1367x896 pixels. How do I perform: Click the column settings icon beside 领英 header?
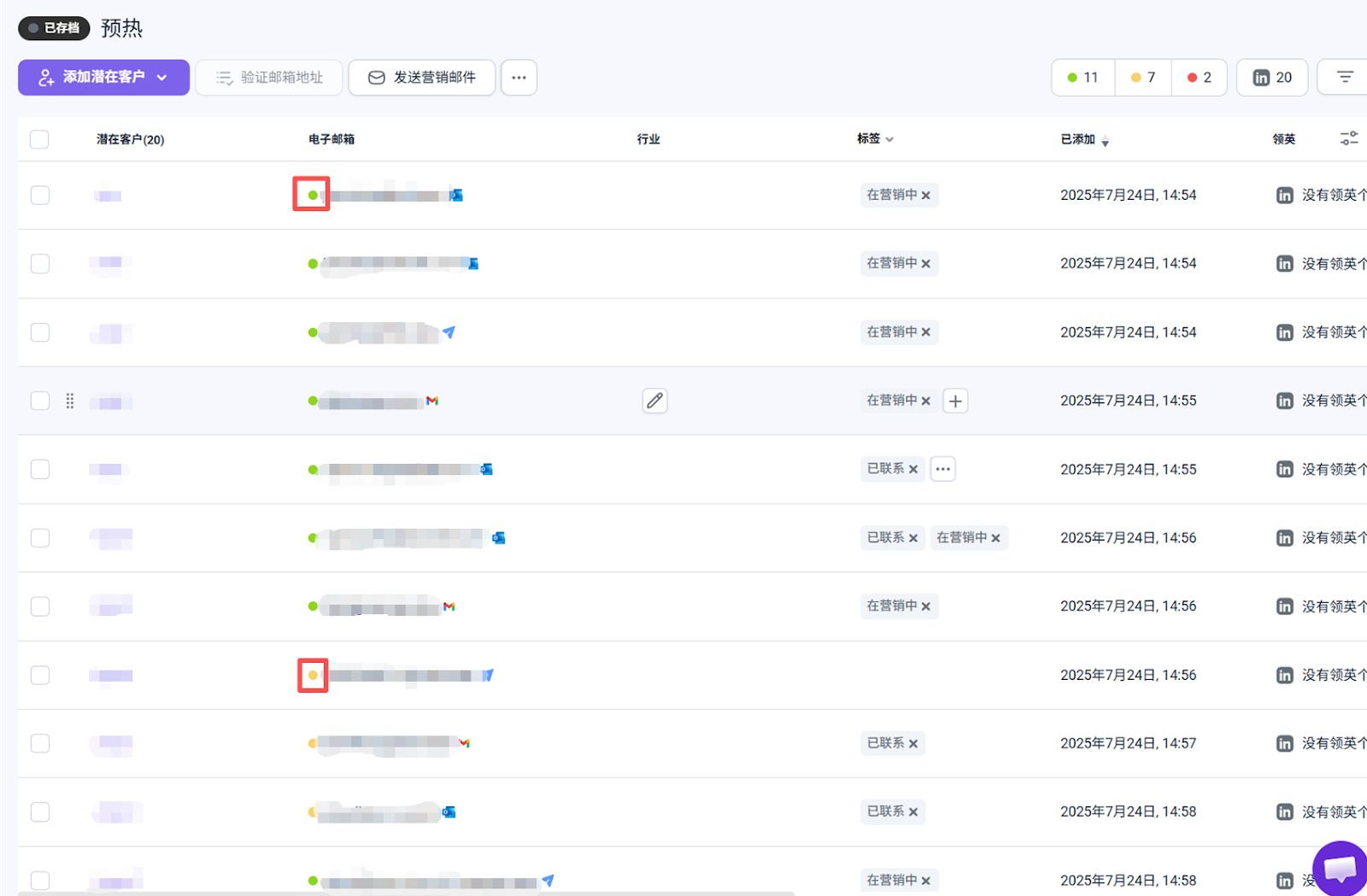pyautogui.click(x=1350, y=138)
